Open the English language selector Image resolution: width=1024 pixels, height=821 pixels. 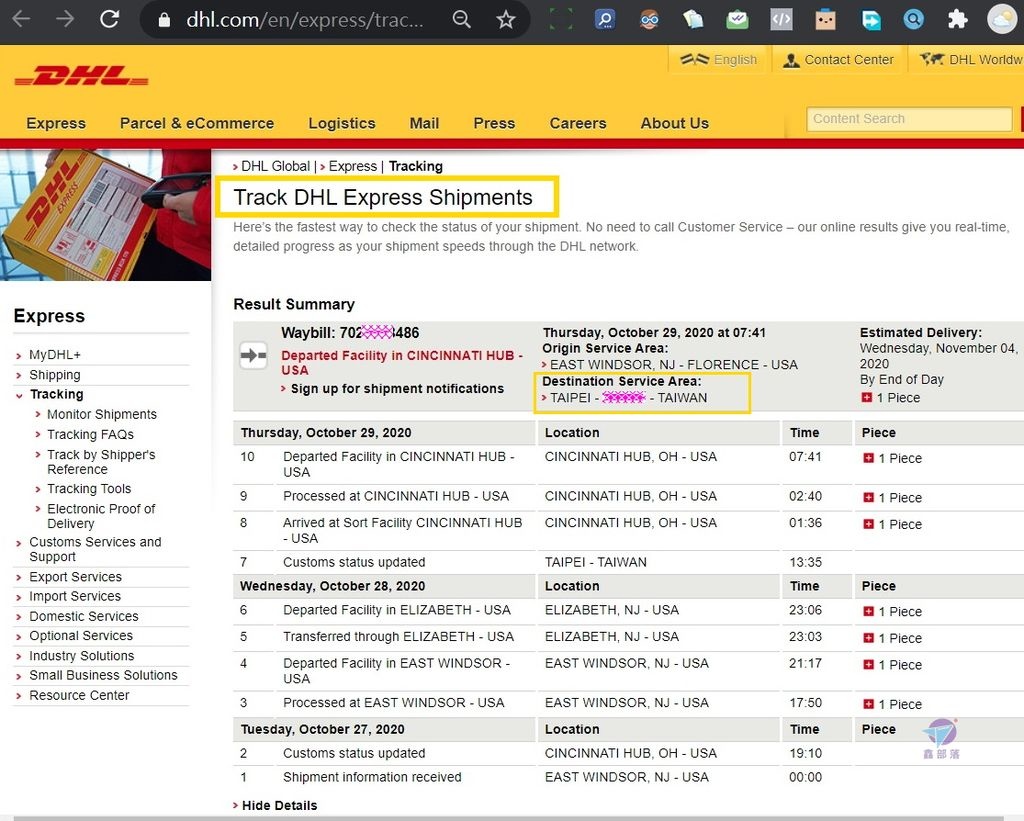point(718,59)
